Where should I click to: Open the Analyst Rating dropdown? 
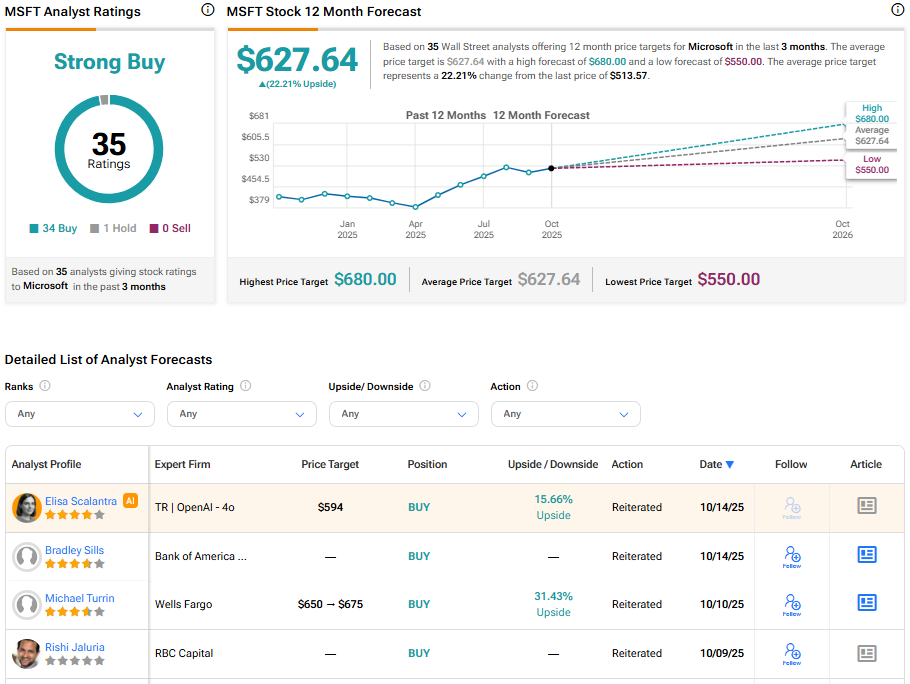(x=242, y=414)
